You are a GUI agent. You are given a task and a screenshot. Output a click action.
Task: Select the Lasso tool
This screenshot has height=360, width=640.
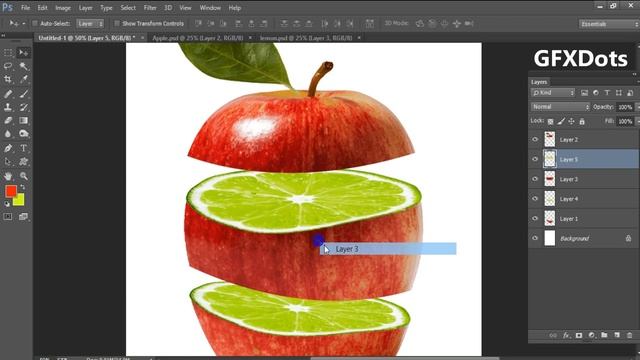(8, 66)
